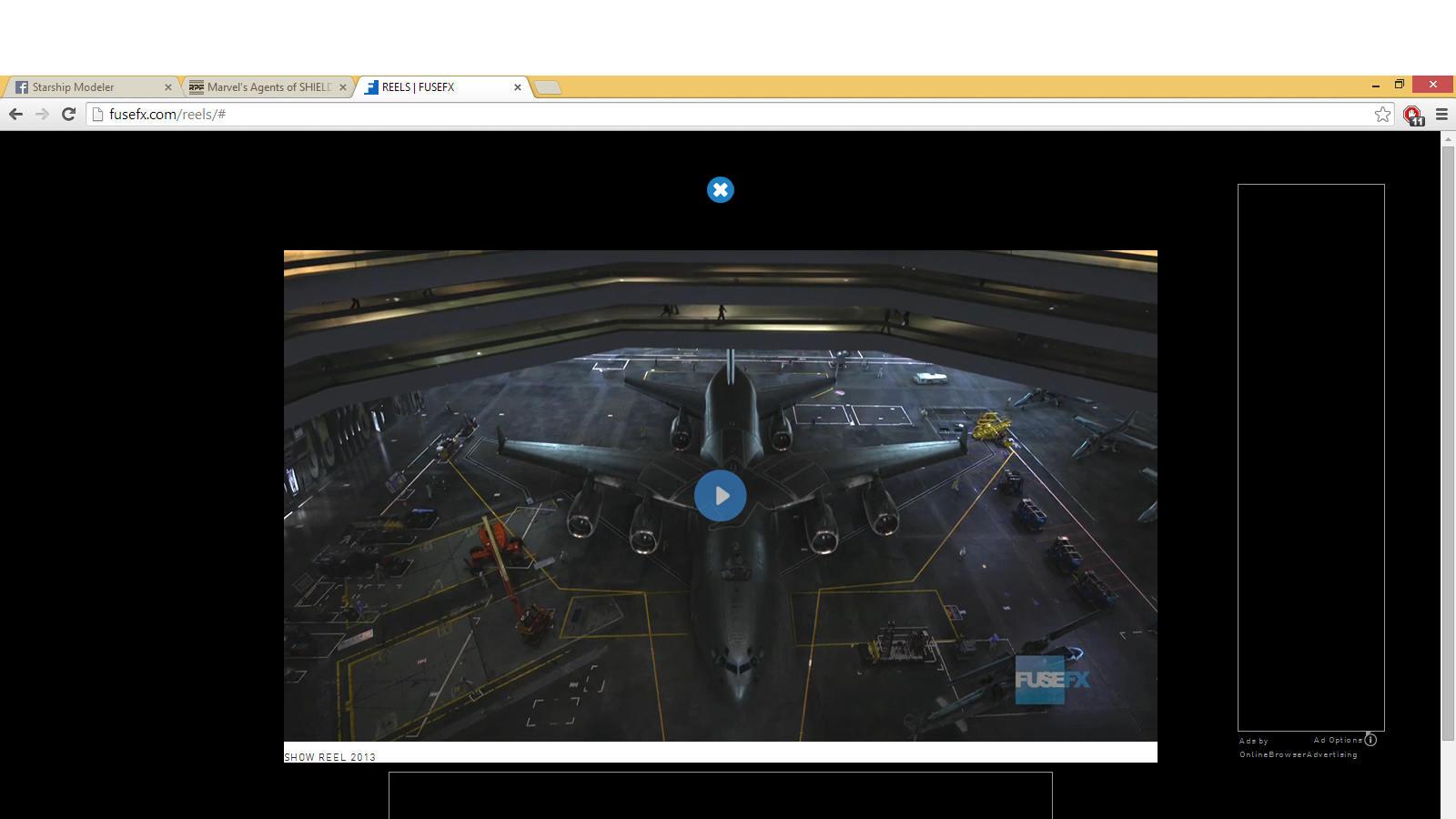Bookmark this page with the star icon
1456x819 pixels.
click(x=1382, y=114)
